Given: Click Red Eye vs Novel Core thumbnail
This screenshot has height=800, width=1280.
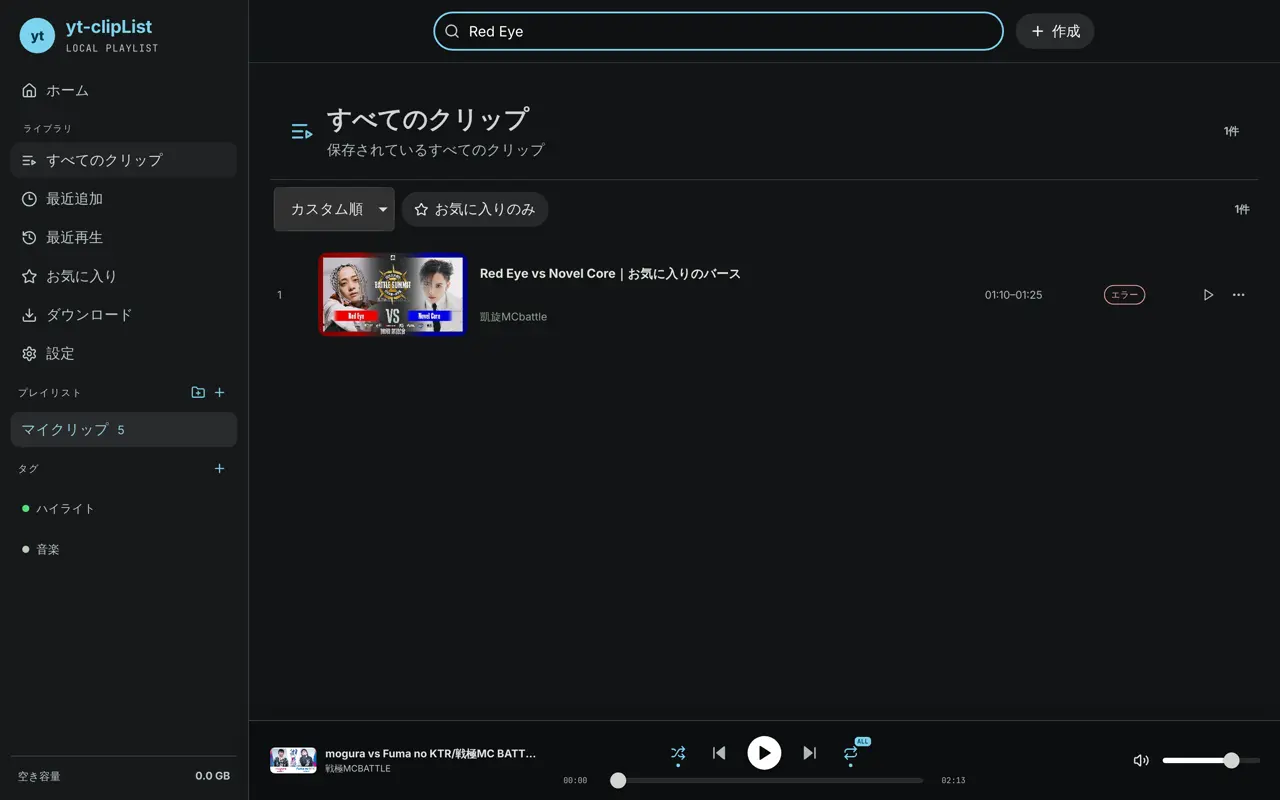Looking at the screenshot, I should point(392,294).
